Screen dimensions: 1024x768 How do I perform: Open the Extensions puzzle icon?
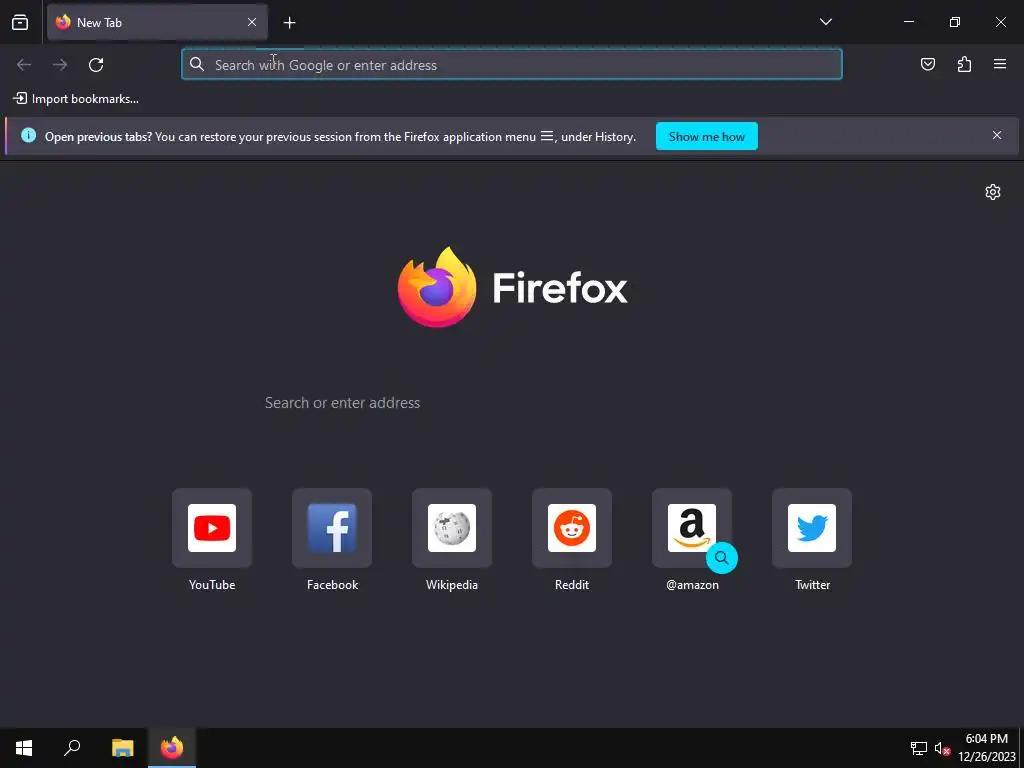(x=964, y=64)
